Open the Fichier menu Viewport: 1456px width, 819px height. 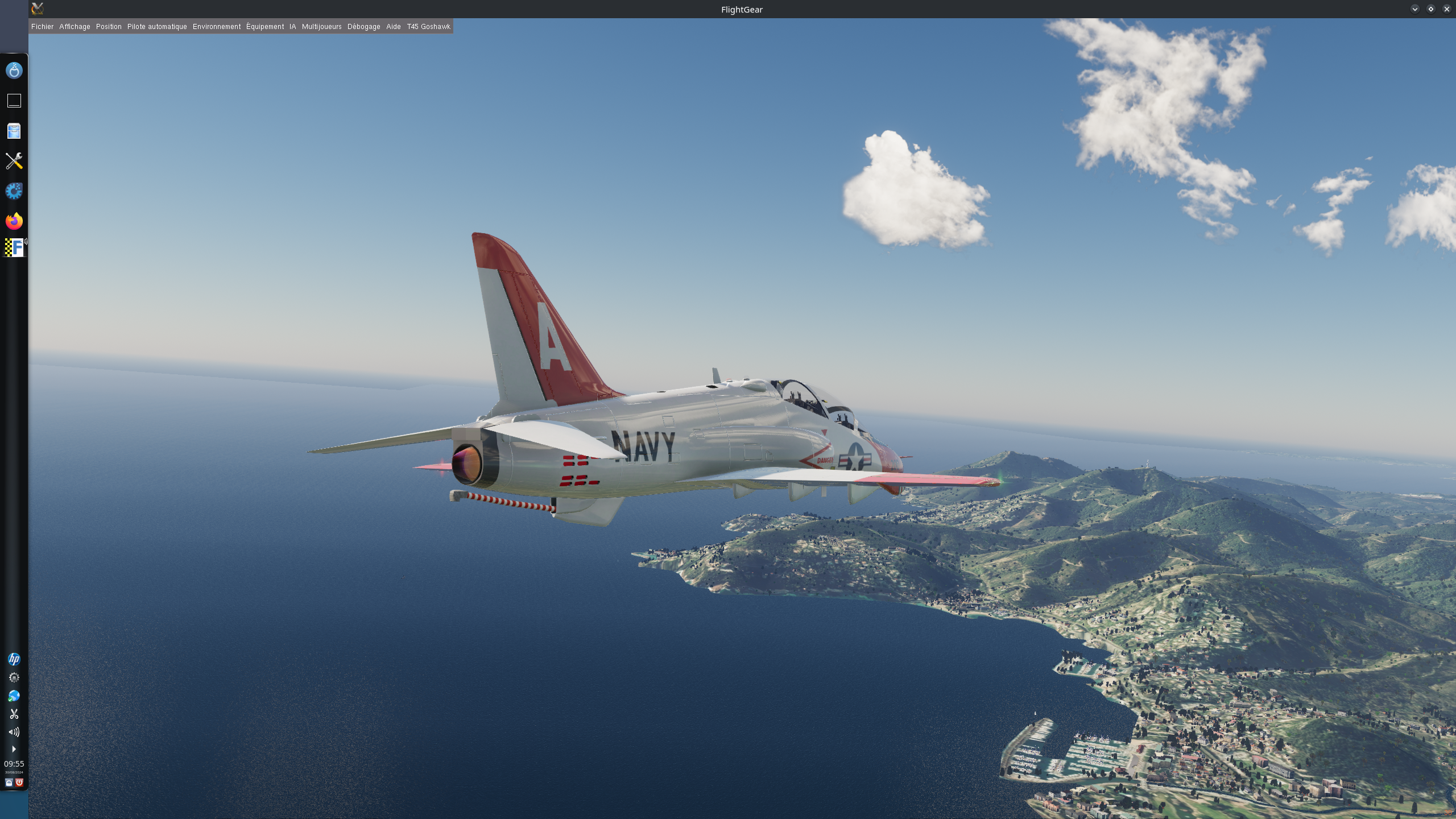point(42,27)
